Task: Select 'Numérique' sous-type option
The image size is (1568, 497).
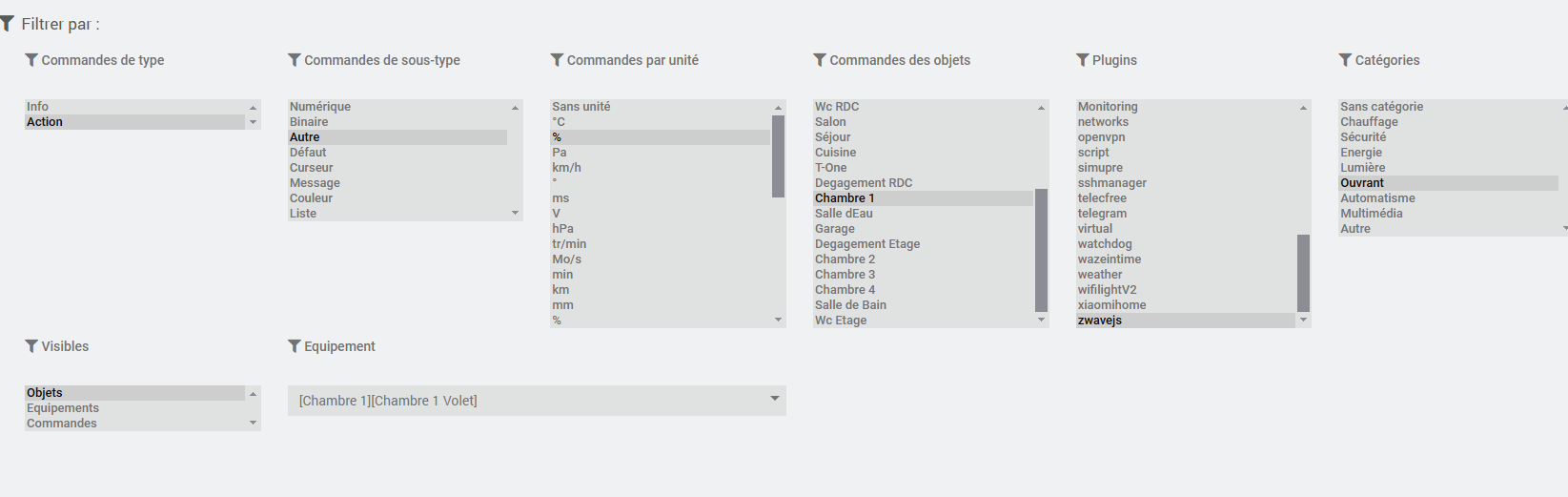Action: 320,107
